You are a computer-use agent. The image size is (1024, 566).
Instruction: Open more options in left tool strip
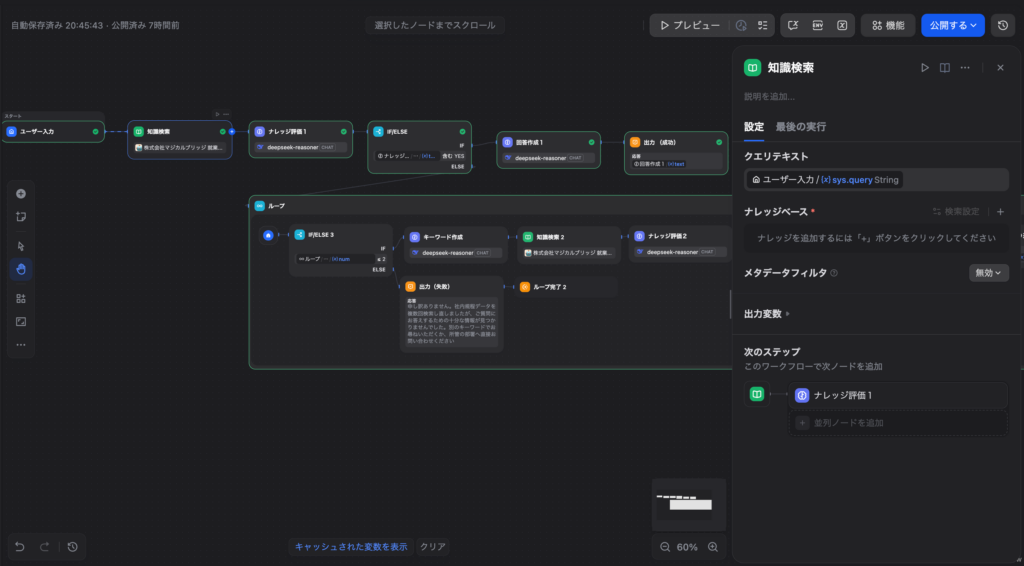[x=21, y=345]
